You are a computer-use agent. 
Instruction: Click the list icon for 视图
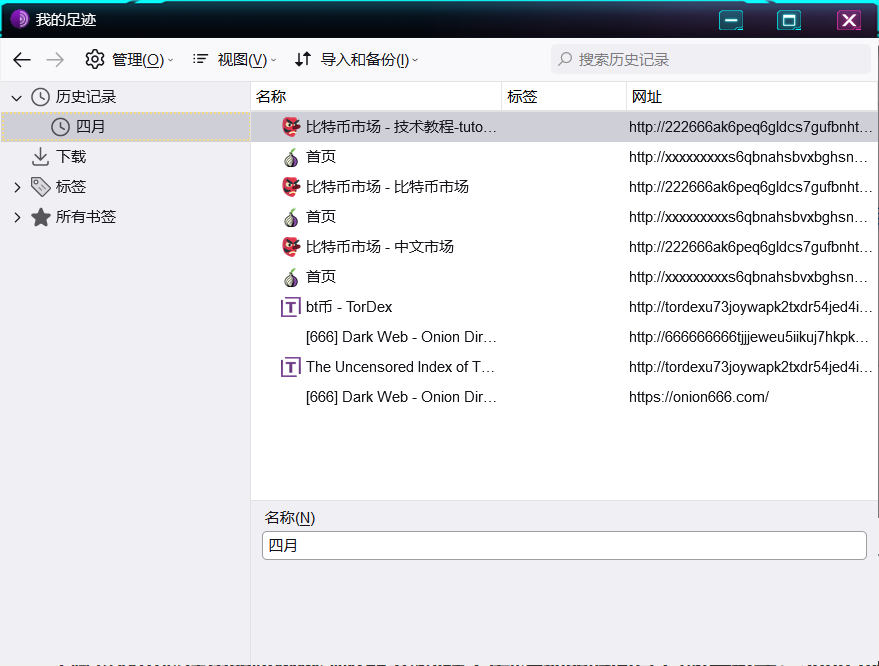pos(200,59)
